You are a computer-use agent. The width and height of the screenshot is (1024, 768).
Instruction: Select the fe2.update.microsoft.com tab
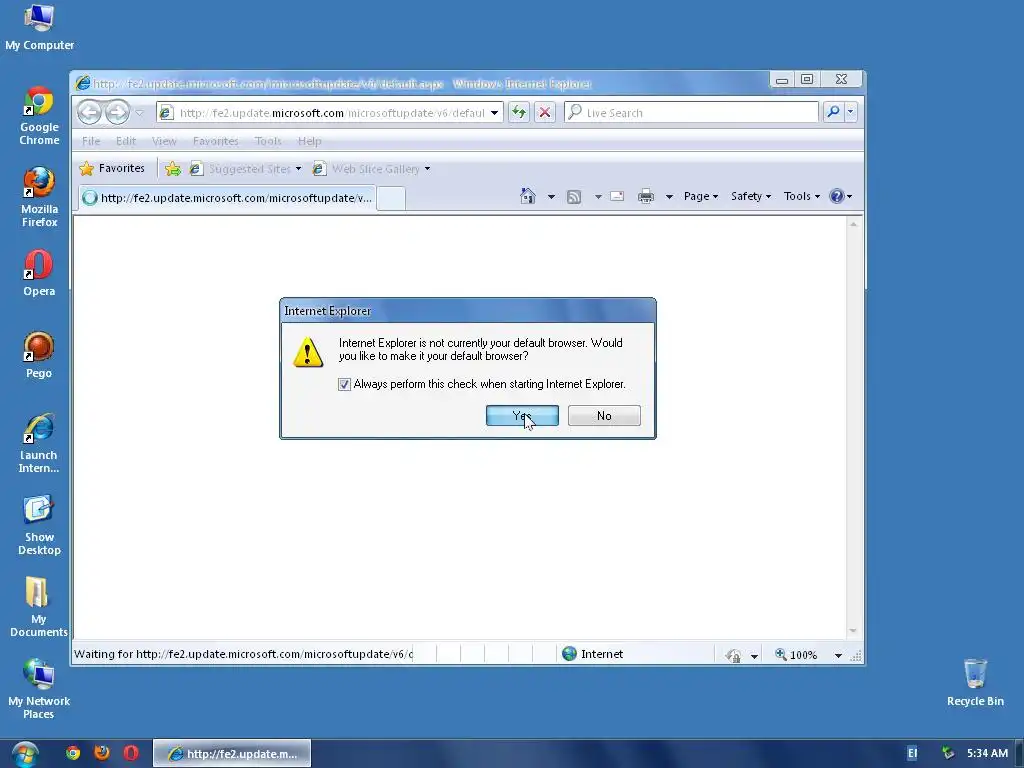pyautogui.click(x=227, y=198)
